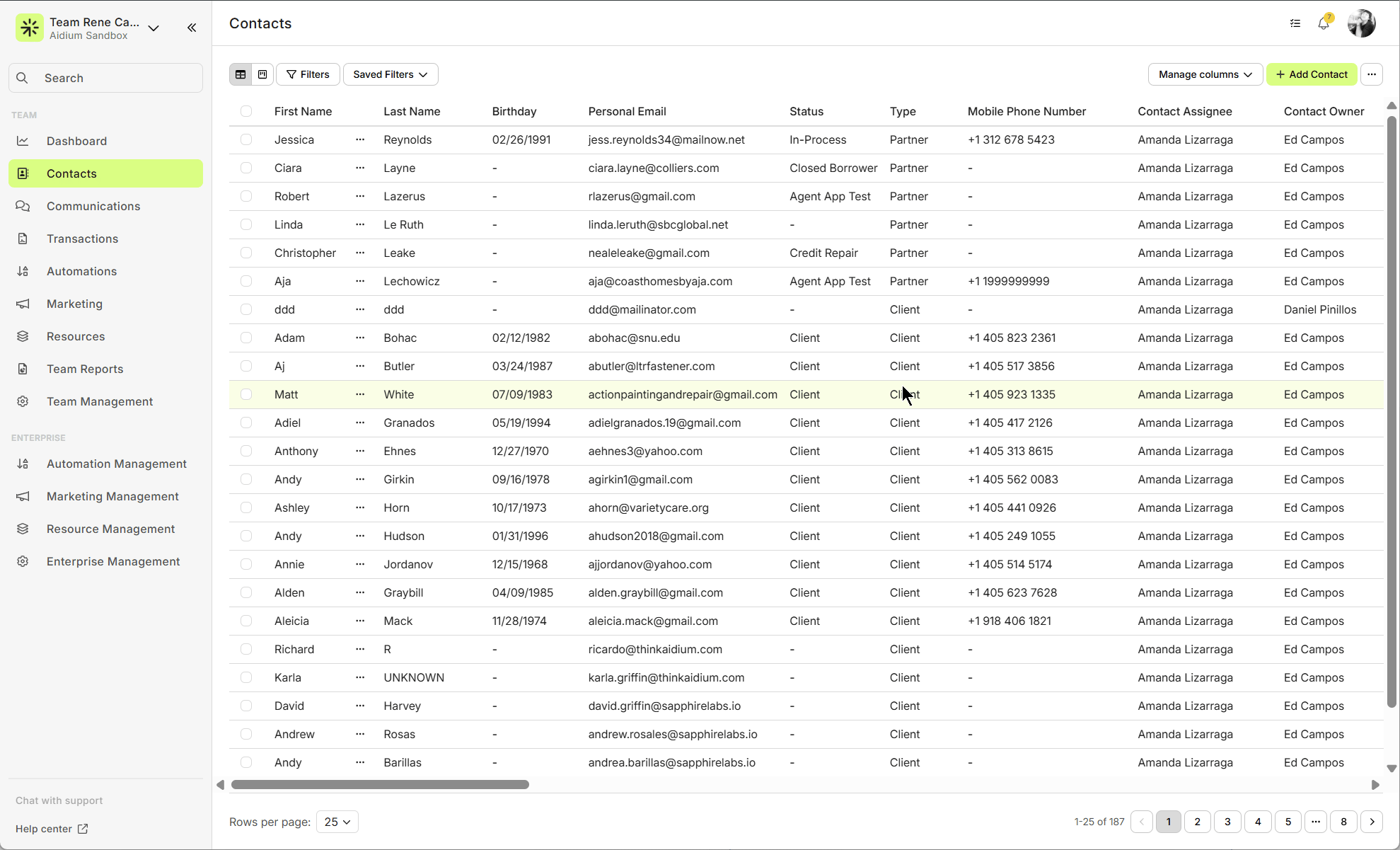This screenshot has height=850, width=1400.
Task: Open more options ellipsis beside Add Contact
Action: click(x=1372, y=74)
